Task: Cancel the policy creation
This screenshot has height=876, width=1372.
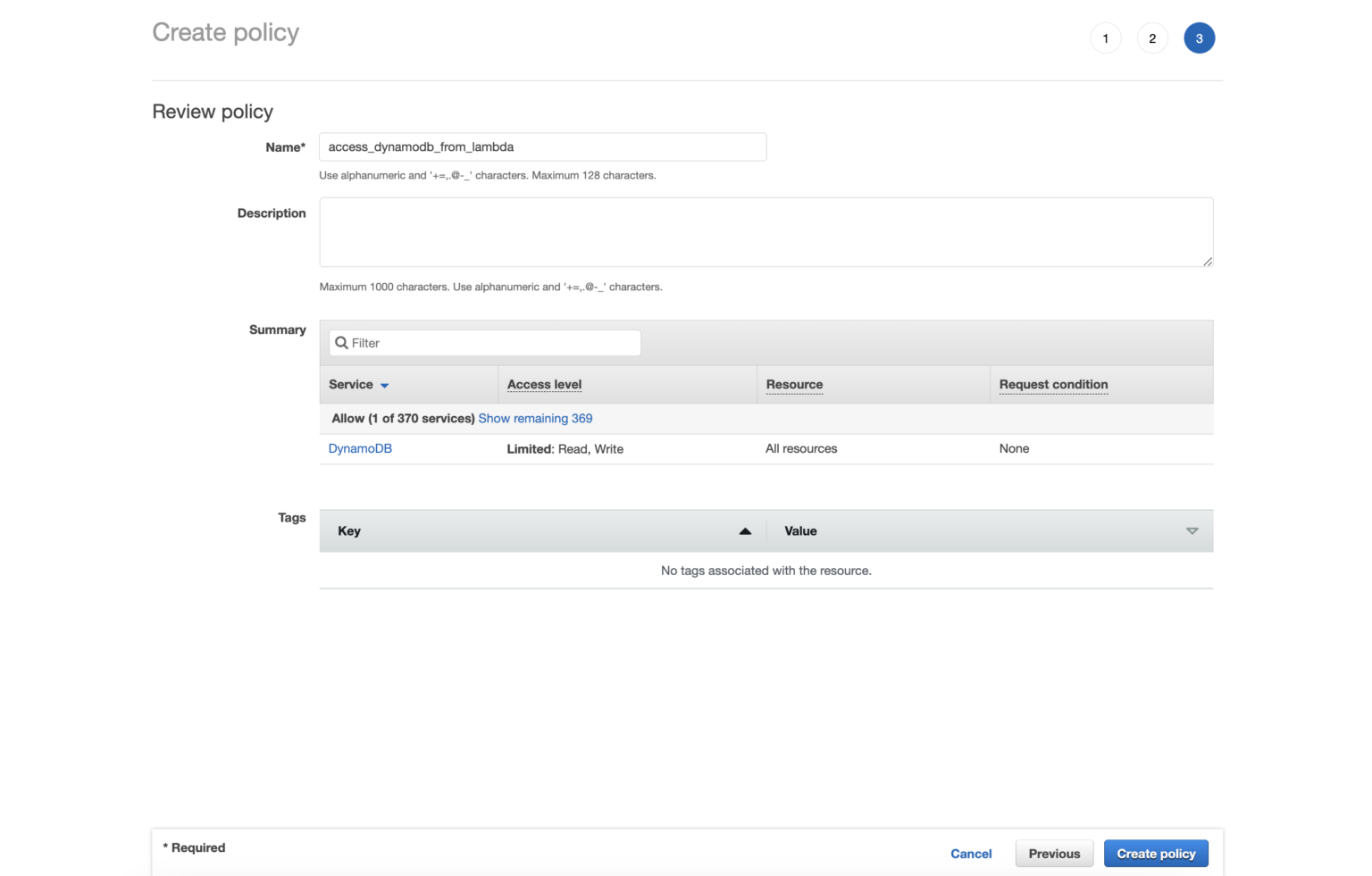Action: (971, 854)
